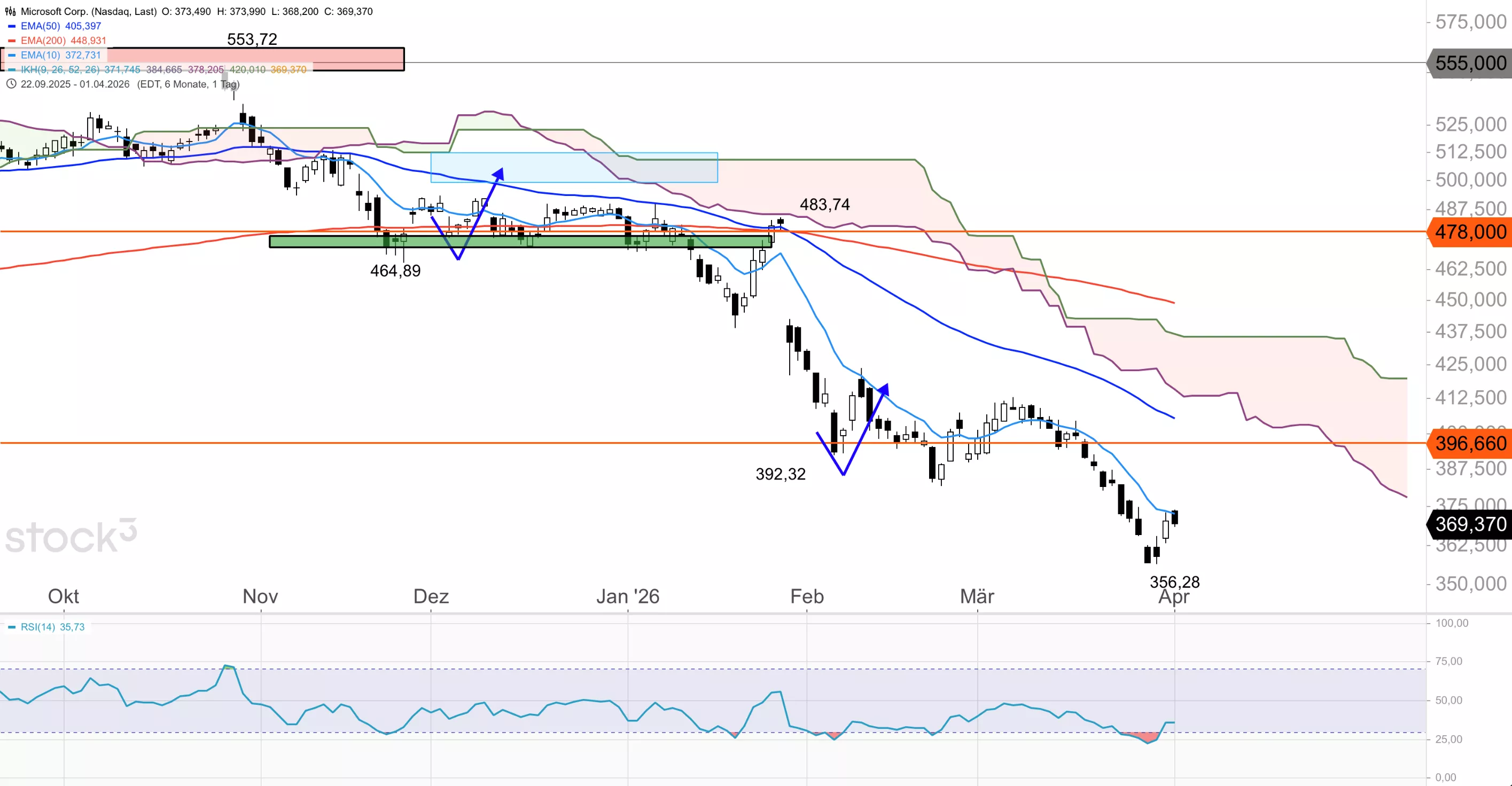Click the EMA(50) blue legend marker

pyautogui.click(x=11, y=26)
